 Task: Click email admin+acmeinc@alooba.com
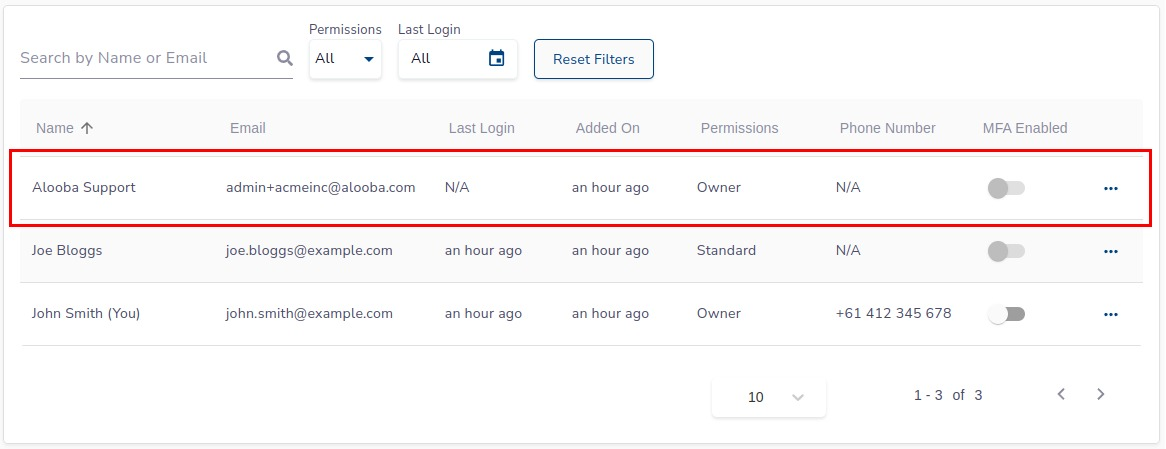click(321, 187)
